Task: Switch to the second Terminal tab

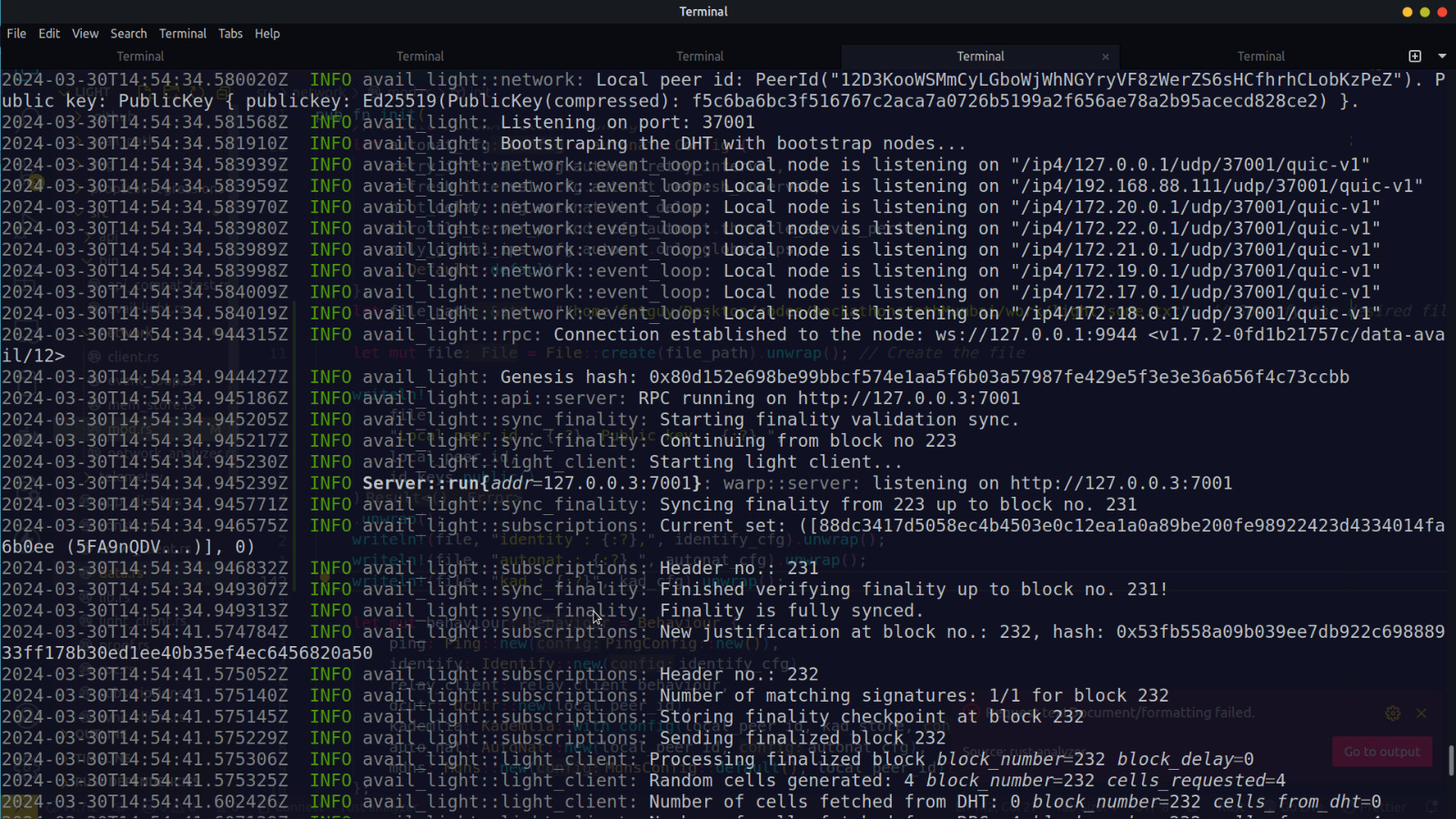Action: coord(420,56)
